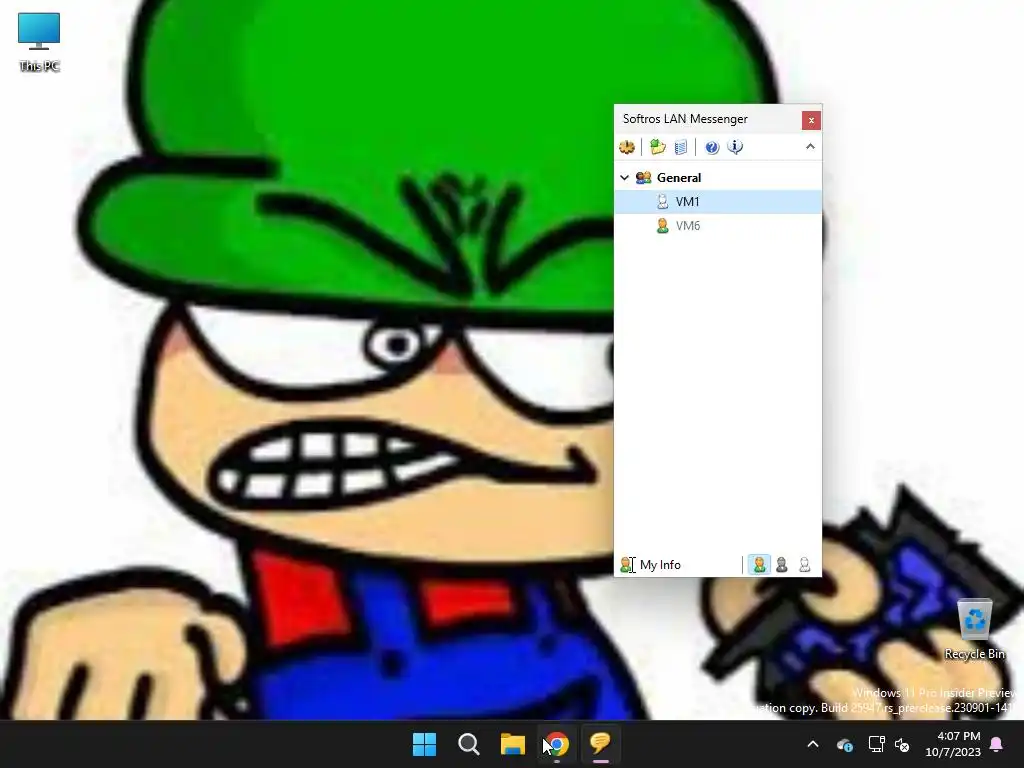The width and height of the screenshot is (1024, 768).
Task: Open File Explorer from the taskbar
Action: [513, 744]
